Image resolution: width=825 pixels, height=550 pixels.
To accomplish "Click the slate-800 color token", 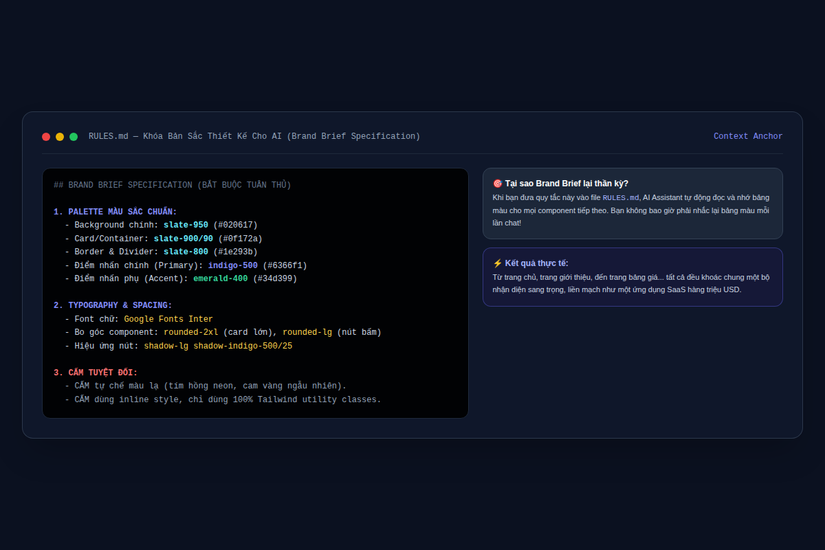I will [186, 252].
